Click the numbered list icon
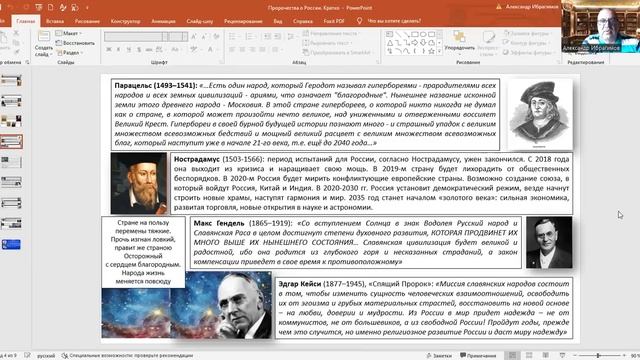Viewport: 640px width, 360px height. click(x=250, y=37)
